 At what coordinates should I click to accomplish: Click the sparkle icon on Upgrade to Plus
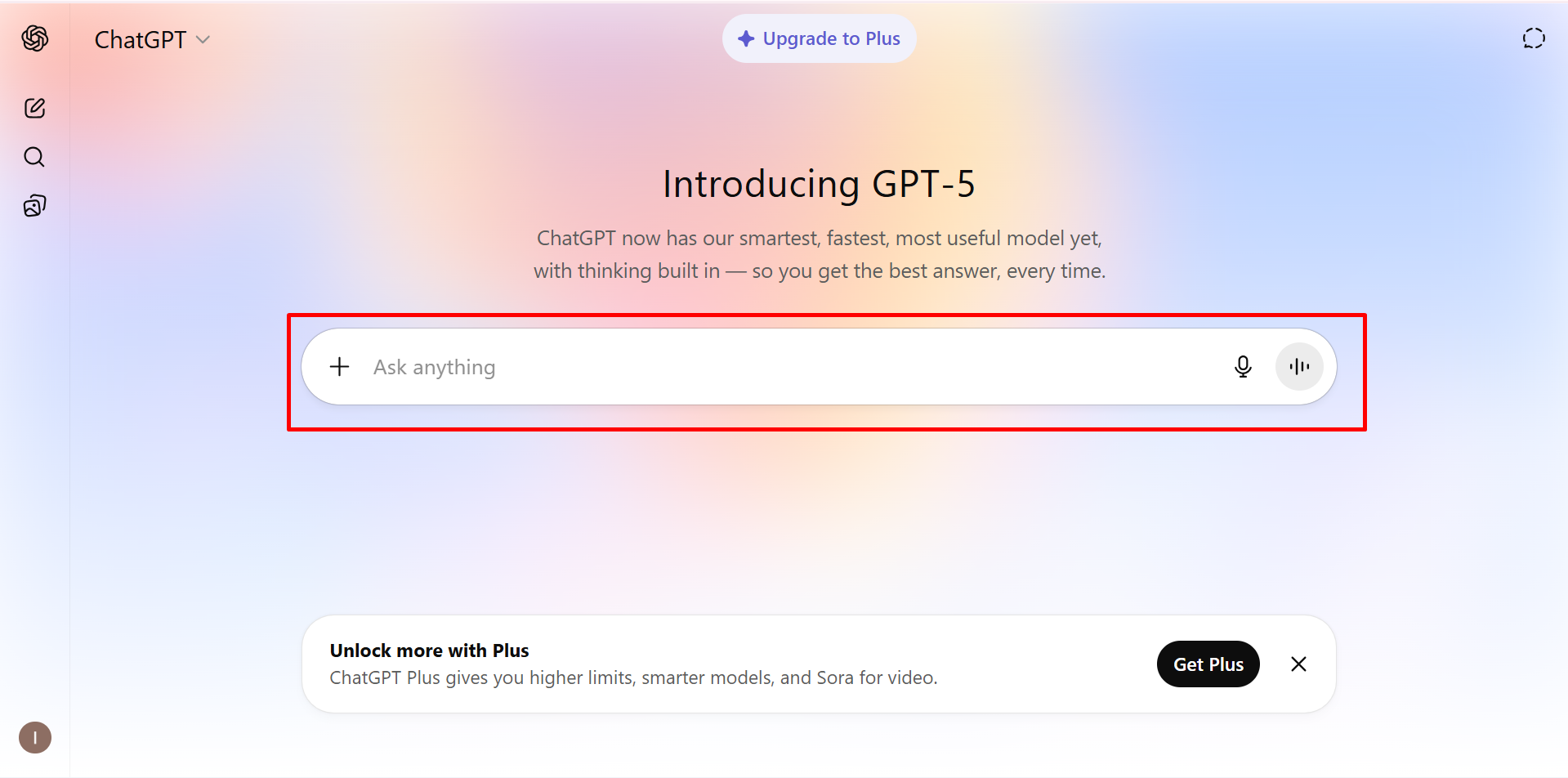click(x=746, y=38)
